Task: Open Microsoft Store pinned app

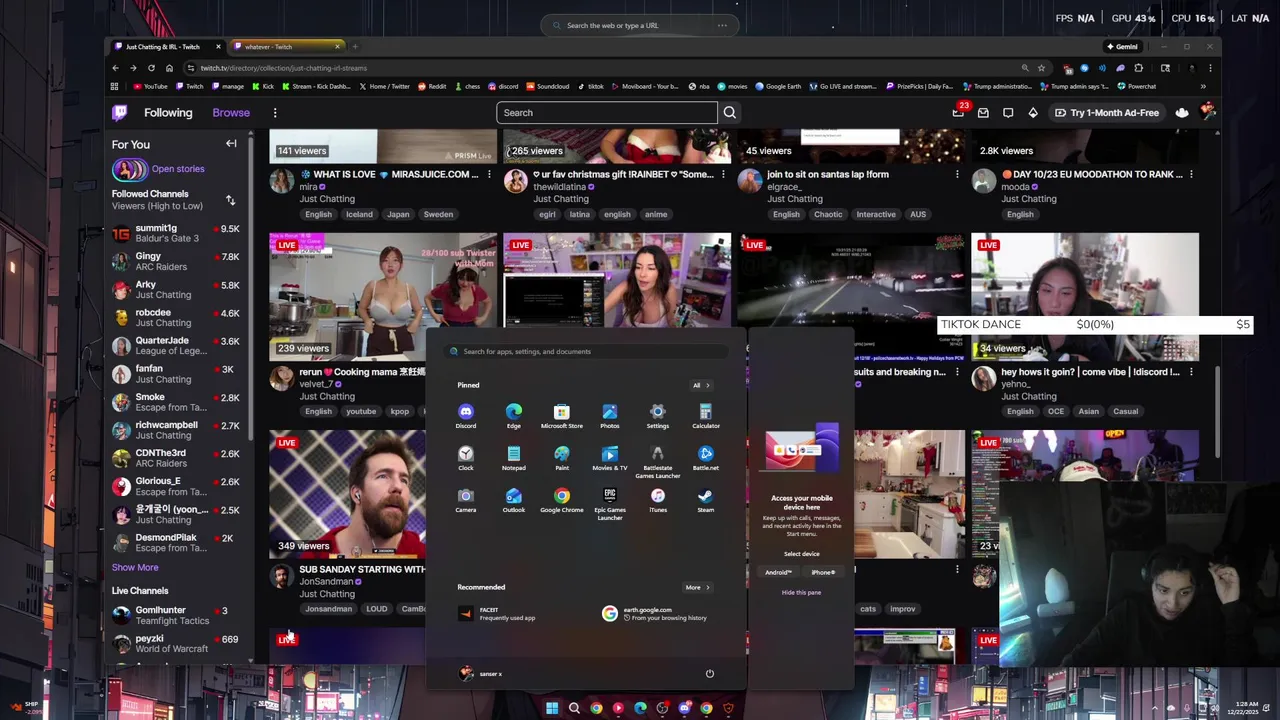Action: (562, 416)
